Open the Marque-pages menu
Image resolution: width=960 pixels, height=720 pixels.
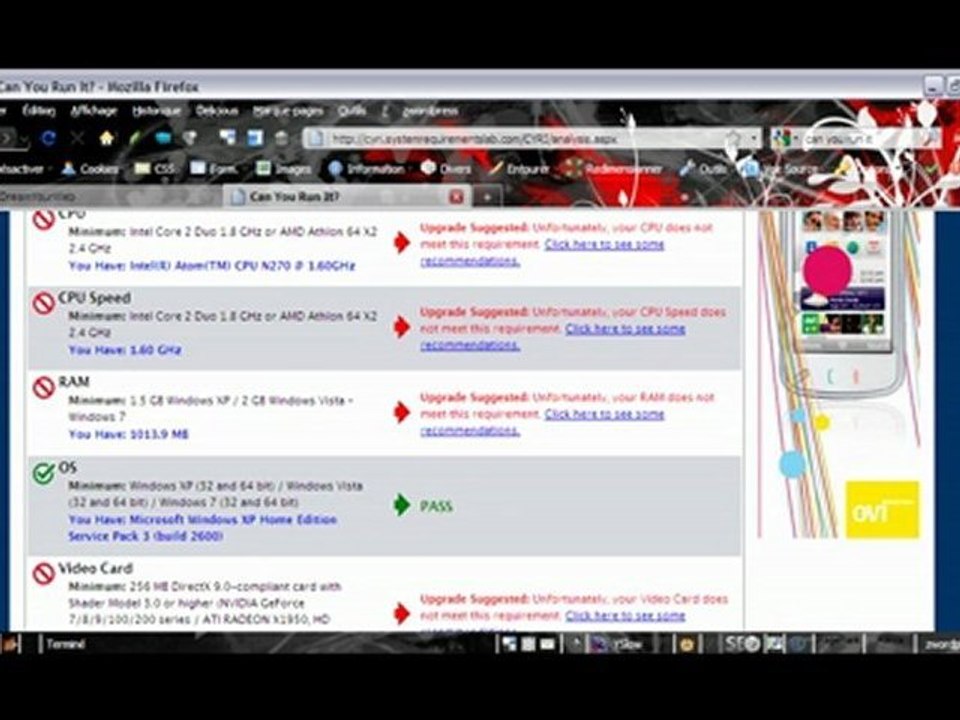288,111
